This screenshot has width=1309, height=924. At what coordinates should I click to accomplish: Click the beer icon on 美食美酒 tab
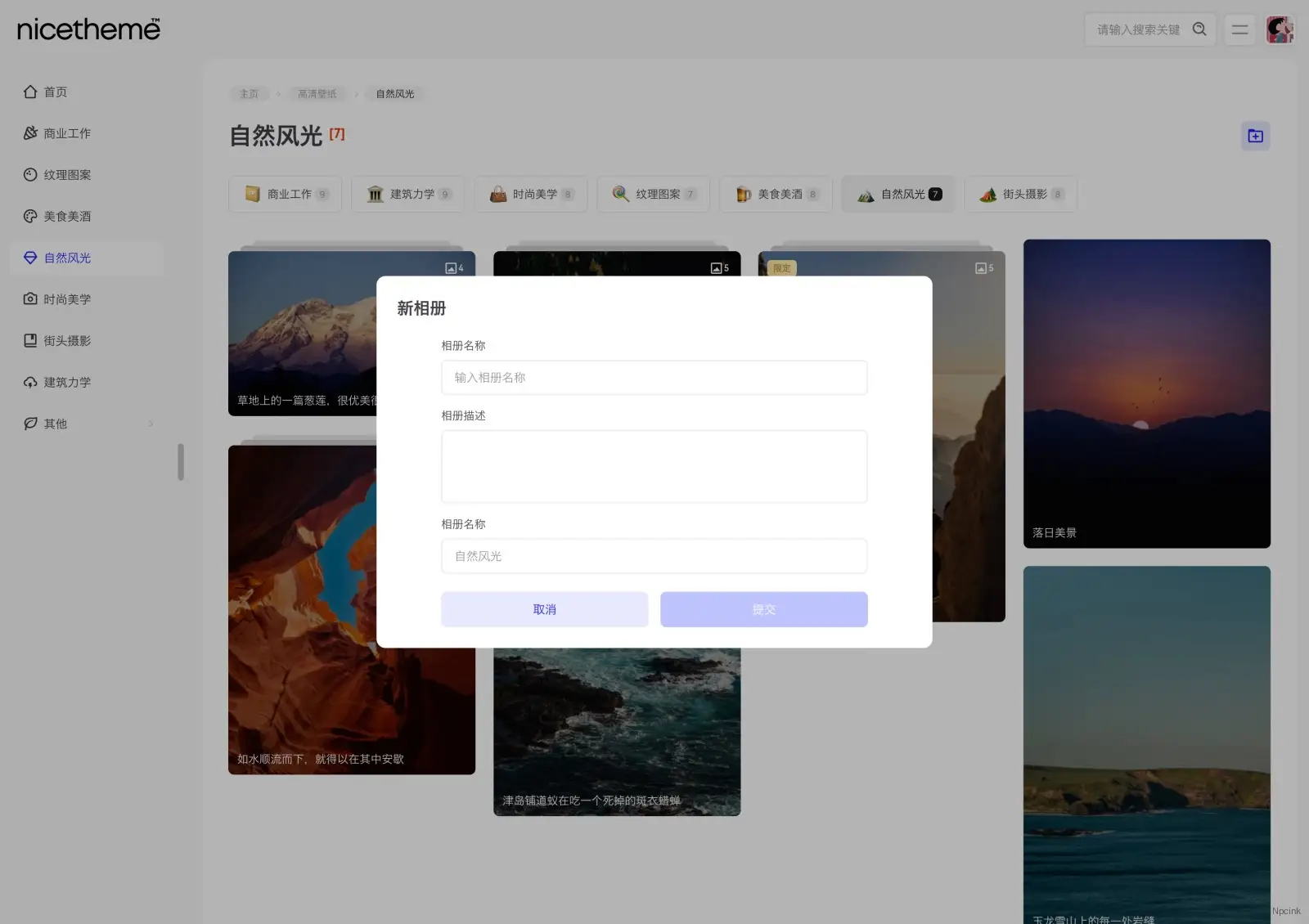(743, 194)
